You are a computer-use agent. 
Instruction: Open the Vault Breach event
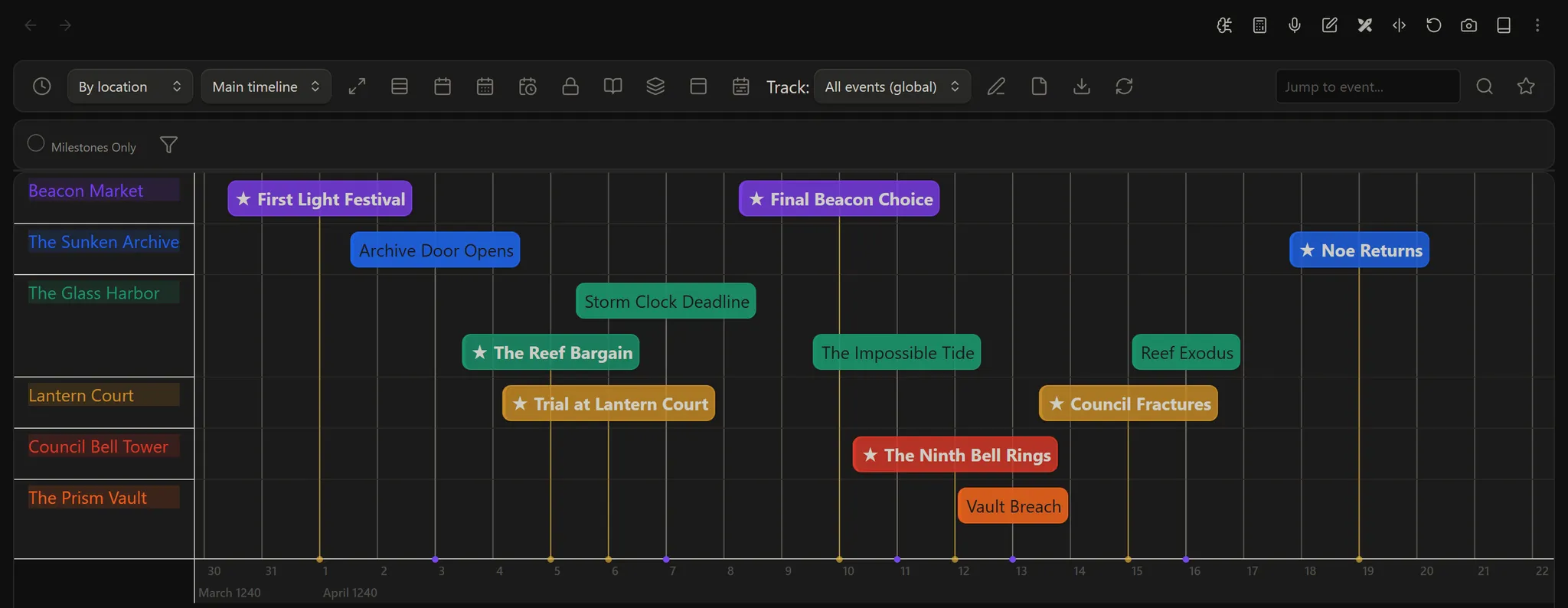coord(1013,506)
